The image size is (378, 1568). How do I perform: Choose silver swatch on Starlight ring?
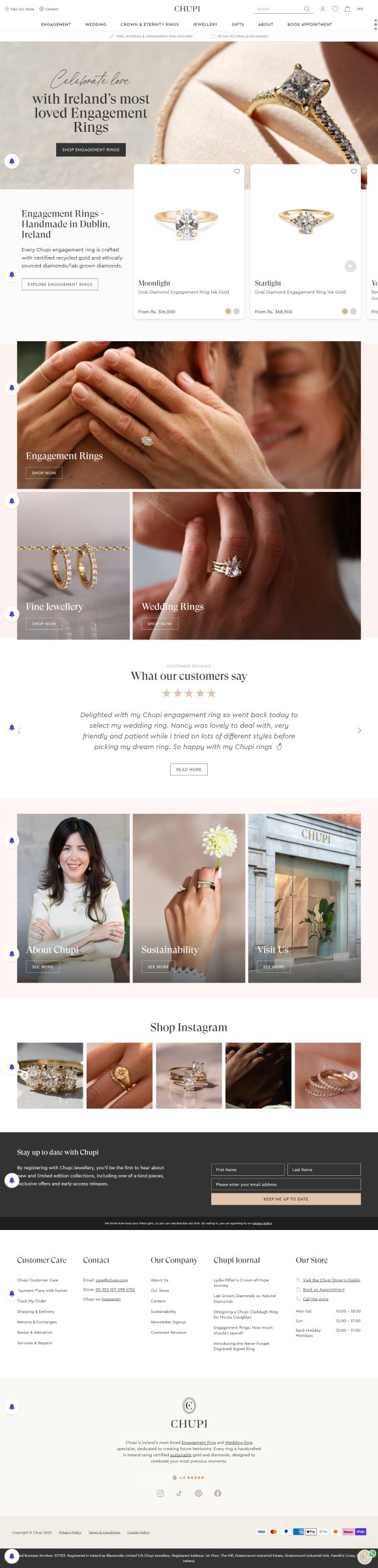(x=353, y=311)
